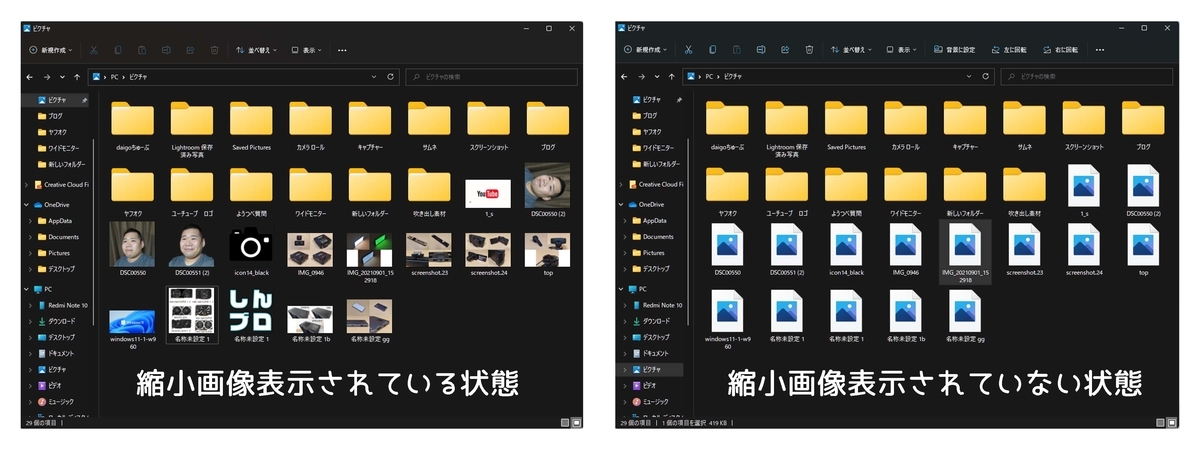Select icon14_black camera thumbnail in left window
The width and height of the screenshot is (1200, 450).
point(251,250)
